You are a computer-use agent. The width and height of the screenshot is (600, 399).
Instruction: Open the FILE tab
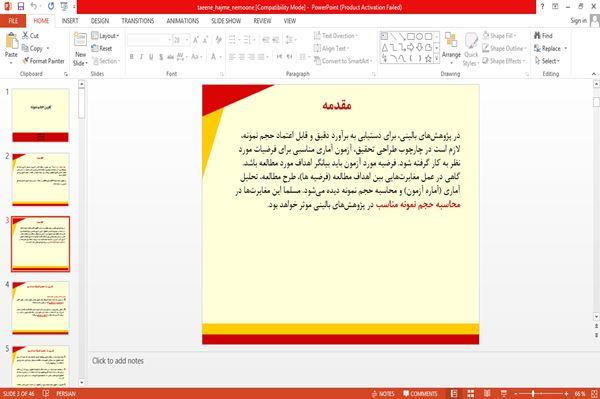(13, 21)
